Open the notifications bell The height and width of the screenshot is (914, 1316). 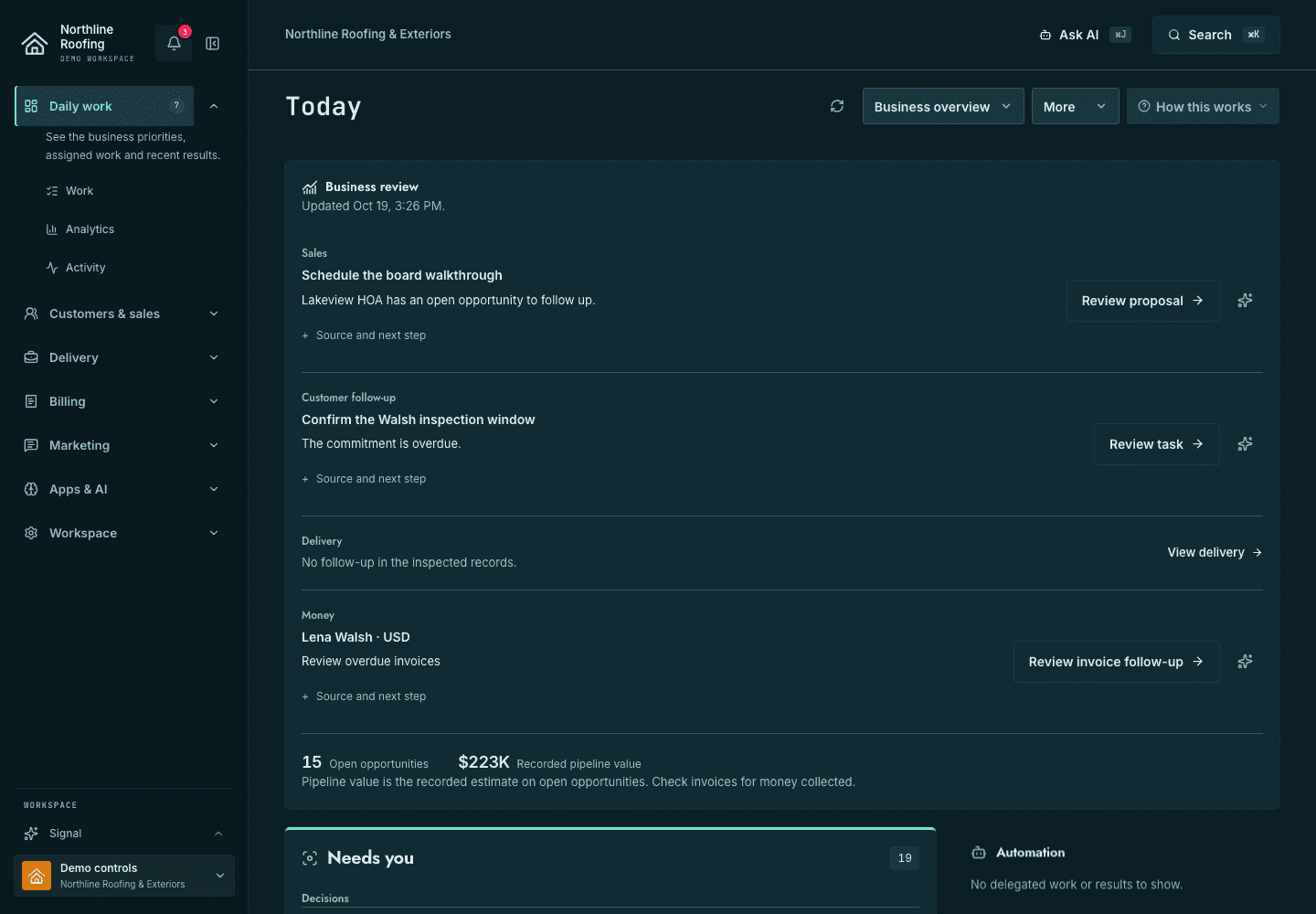(x=174, y=43)
